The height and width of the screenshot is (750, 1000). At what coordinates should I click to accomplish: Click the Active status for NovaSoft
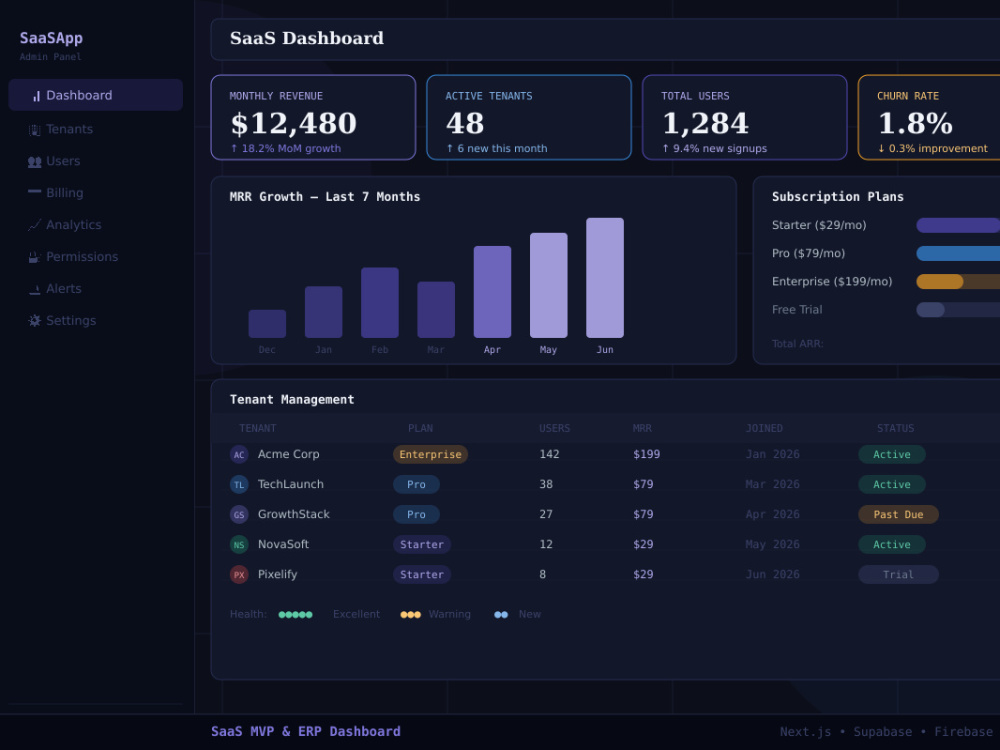pos(892,545)
